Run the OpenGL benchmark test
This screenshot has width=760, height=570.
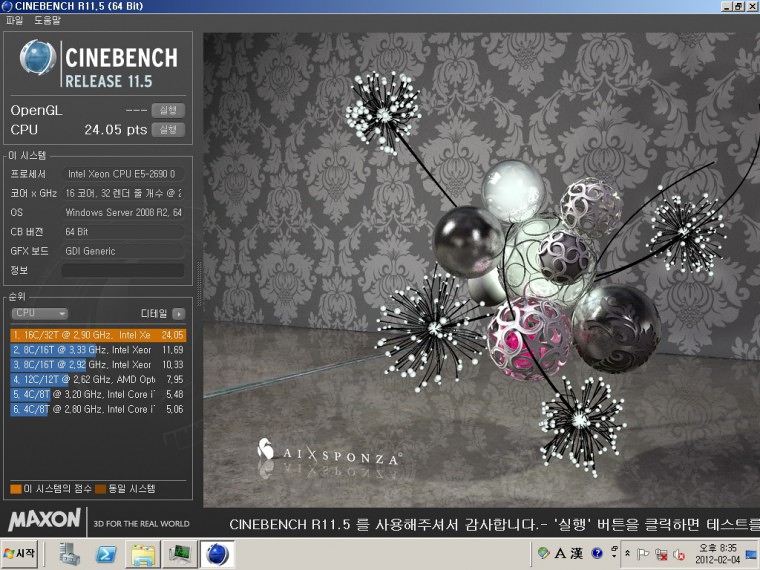click(x=168, y=111)
